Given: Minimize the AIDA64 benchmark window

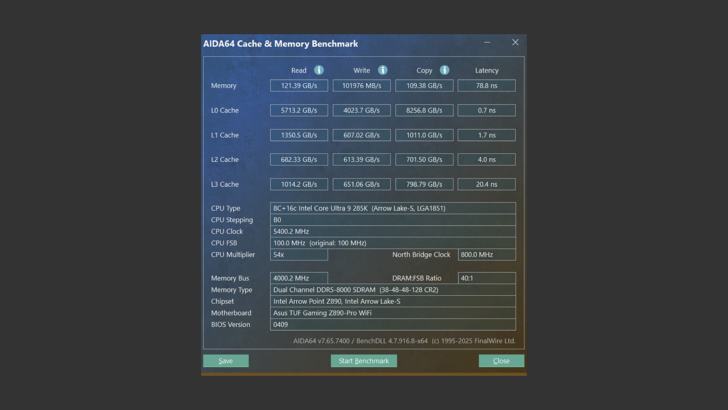Looking at the screenshot, I should pos(487,43).
